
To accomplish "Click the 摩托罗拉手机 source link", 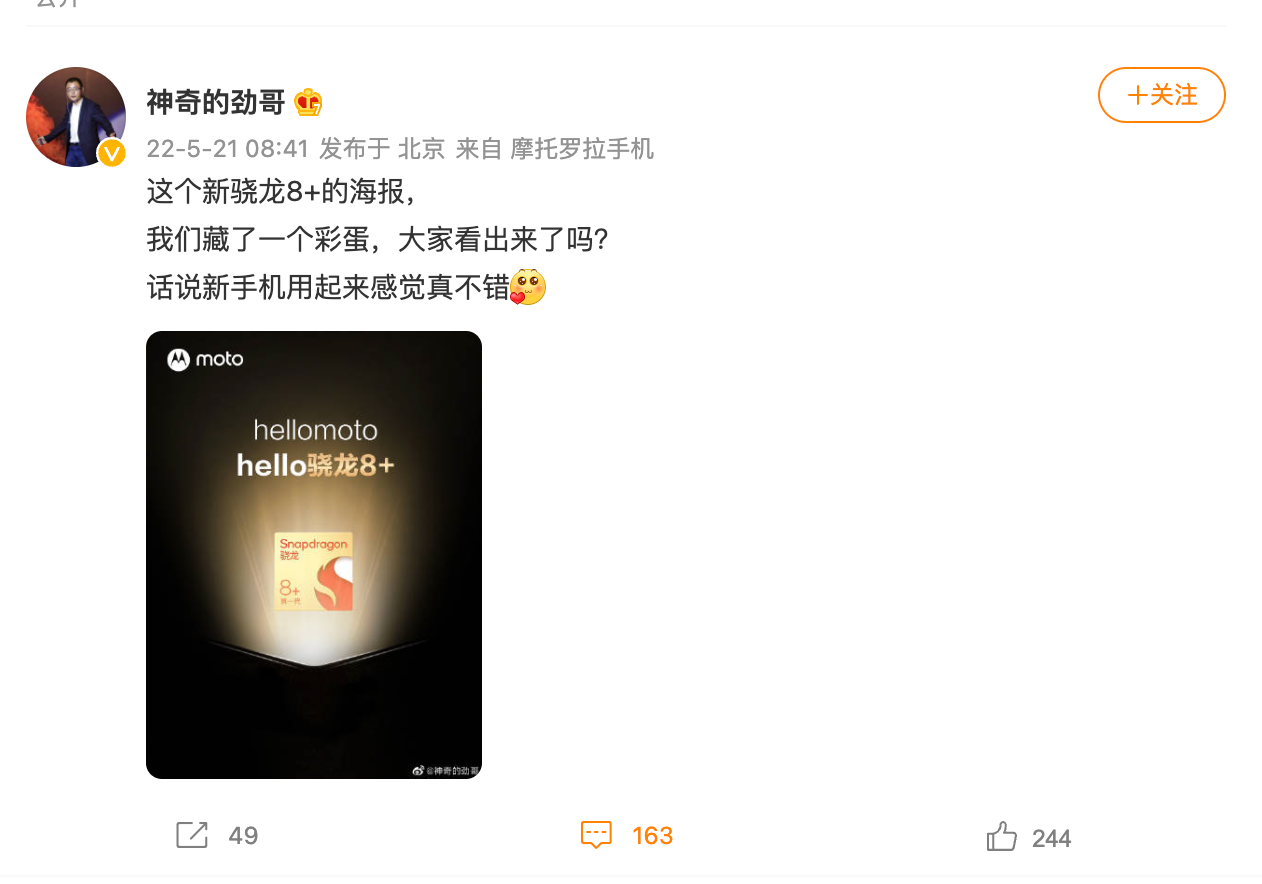I will (582, 149).
